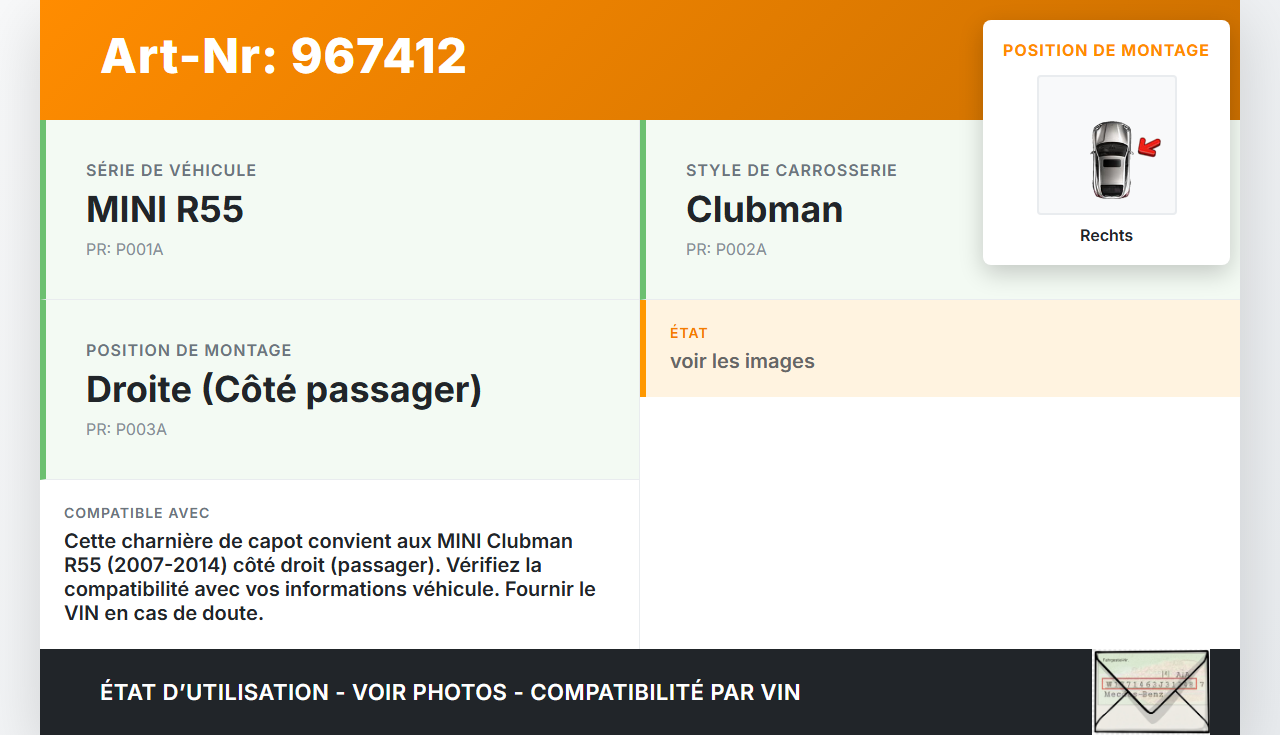Click the orange ÉTAT label
1280x736 pixels.
pos(689,333)
